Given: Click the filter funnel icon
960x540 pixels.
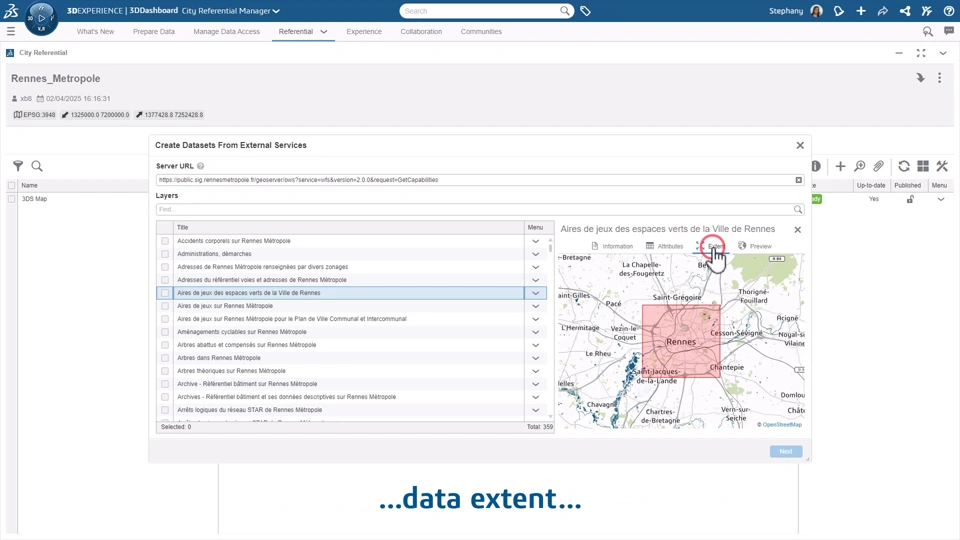Looking at the screenshot, I should pos(18,166).
